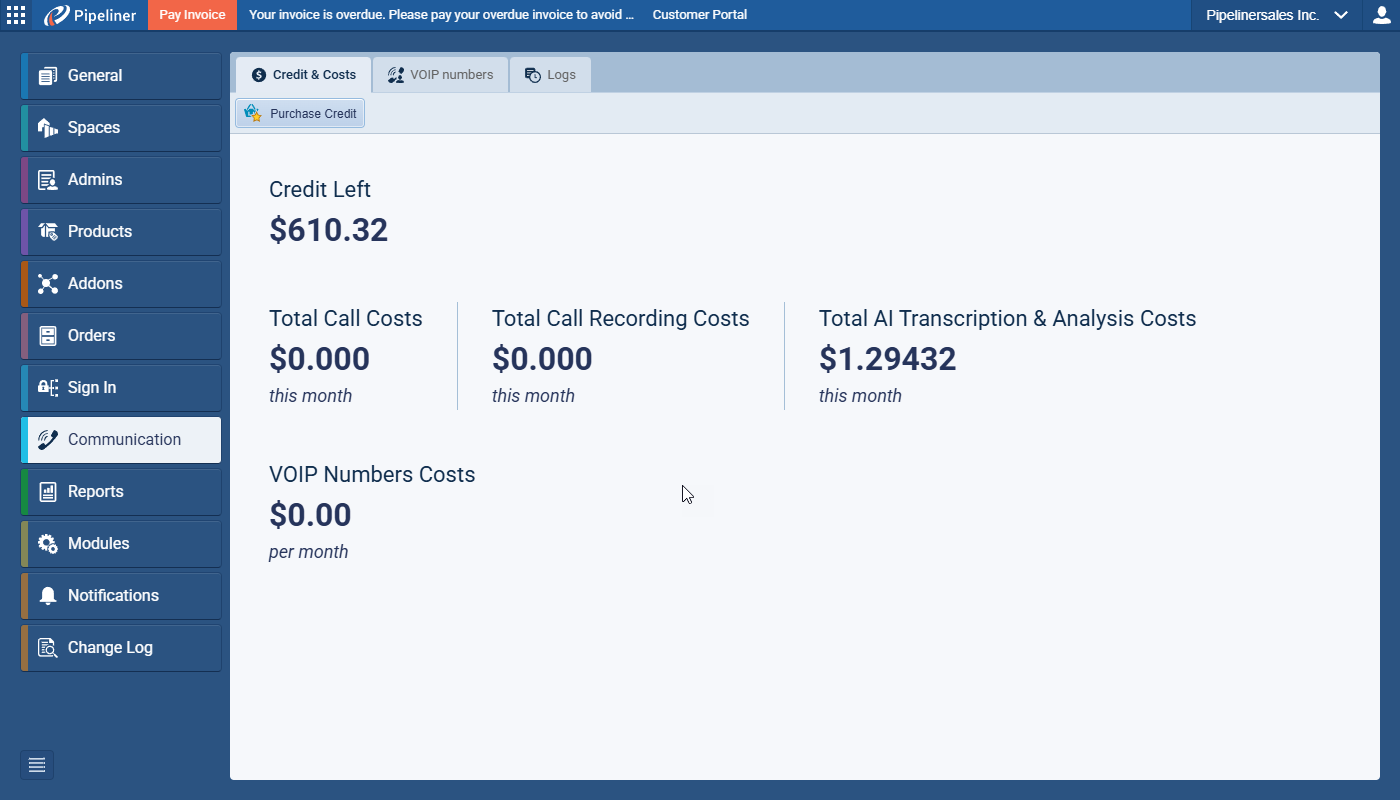Click the Pay Invoice button
This screenshot has width=1400, height=800.
[192, 15]
